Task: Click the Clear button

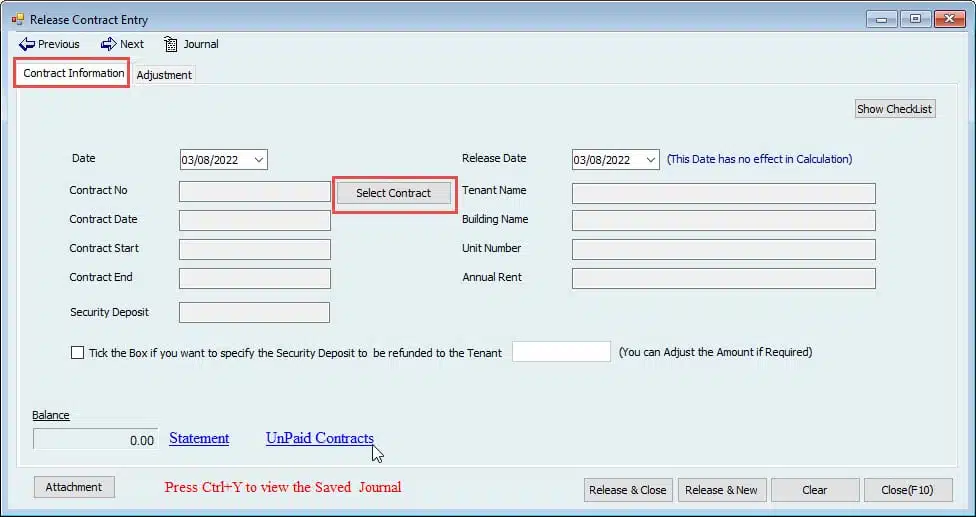Action: (815, 490)
